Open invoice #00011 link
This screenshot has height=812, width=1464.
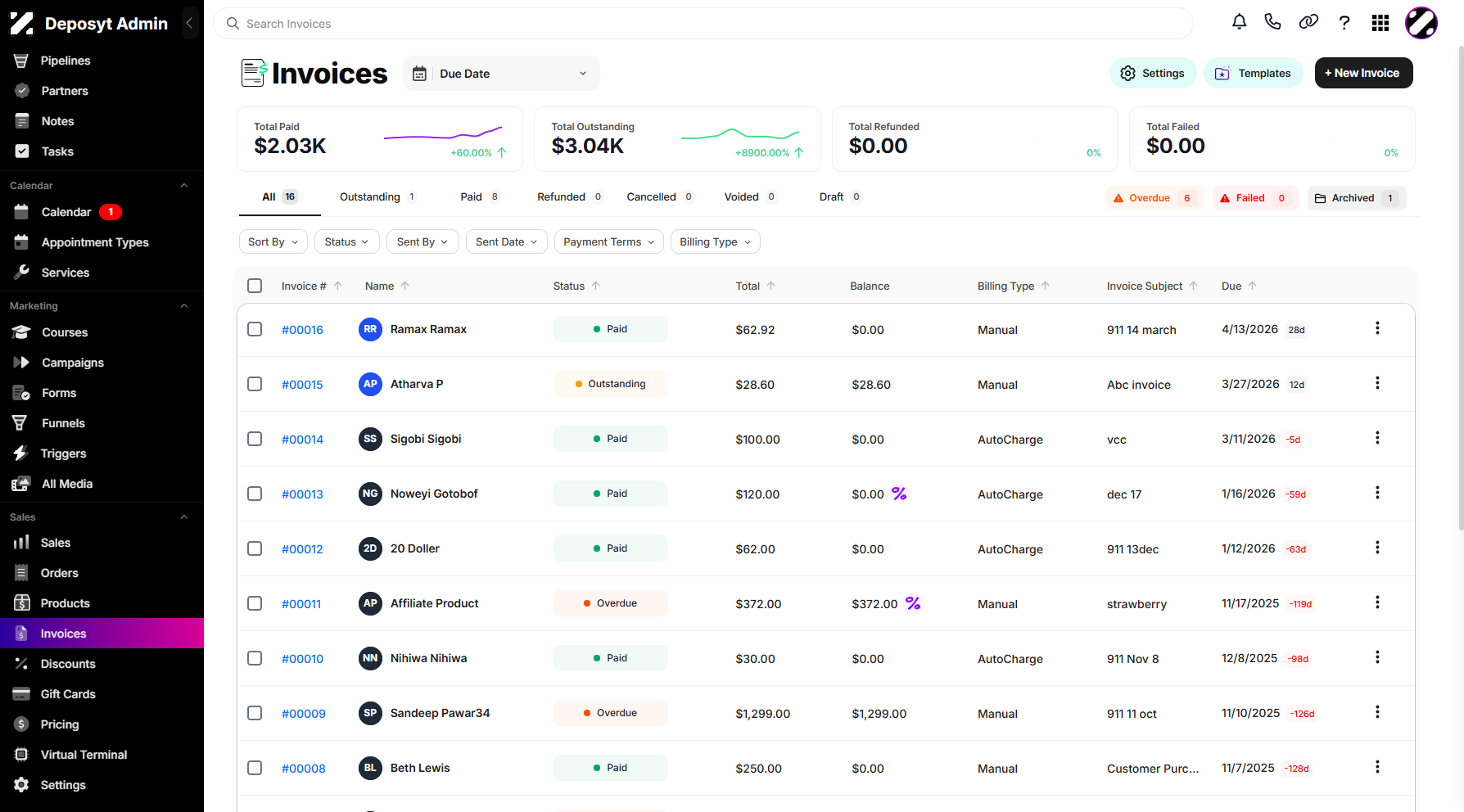coord(301,604)
